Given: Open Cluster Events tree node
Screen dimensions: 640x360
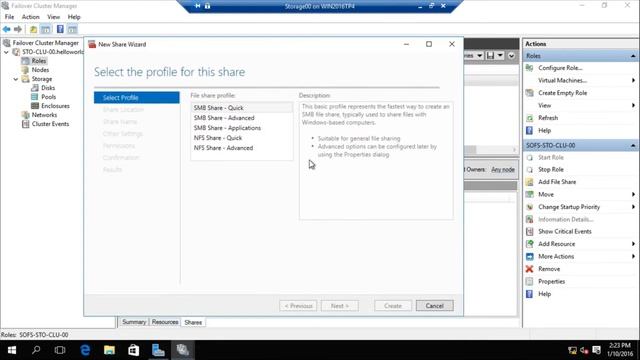Looking at the screenshot, I should point(50,124).
